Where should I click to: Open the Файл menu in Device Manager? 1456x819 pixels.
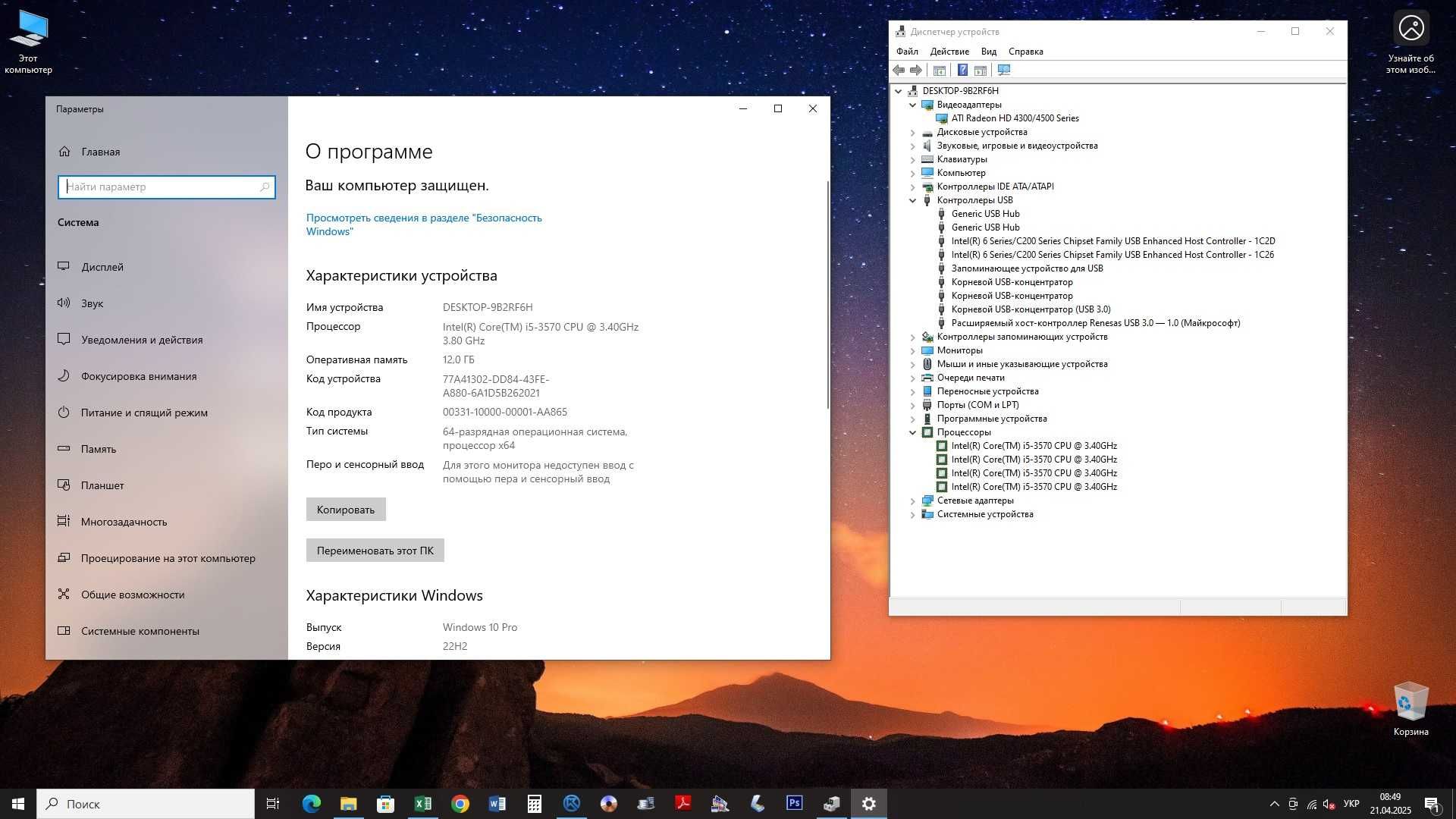coord(907,52)
